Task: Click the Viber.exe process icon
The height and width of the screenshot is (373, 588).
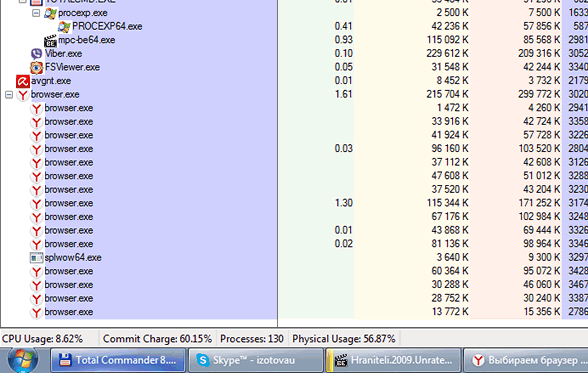Action: point(36,54)
